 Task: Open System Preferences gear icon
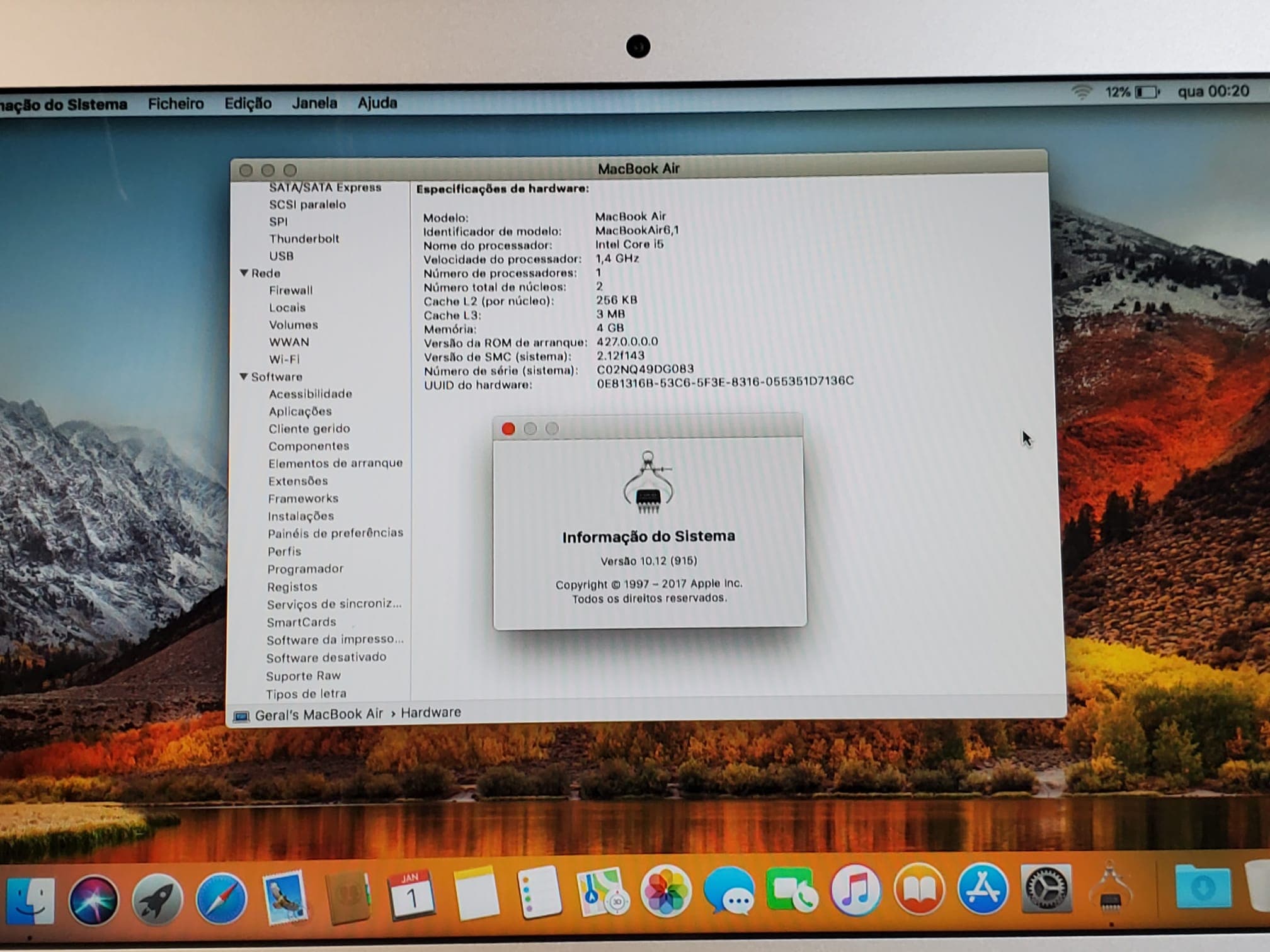coord(1046,888)
